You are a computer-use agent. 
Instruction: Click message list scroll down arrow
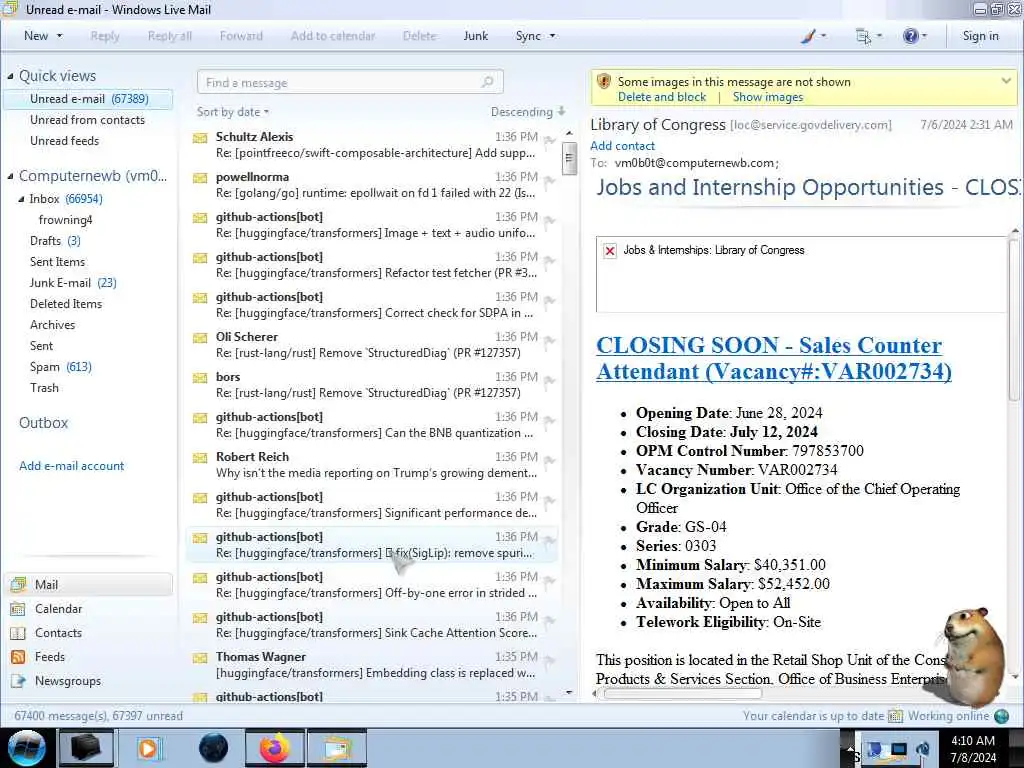(x=569, y=692)
